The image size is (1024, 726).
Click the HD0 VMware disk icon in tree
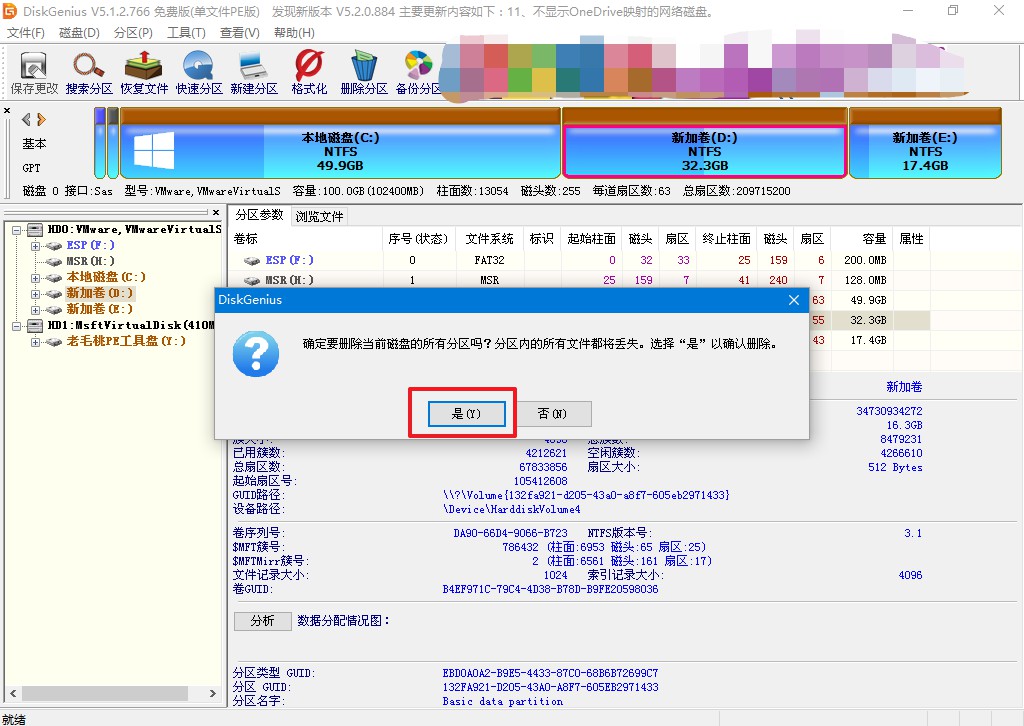click(x=35, y=230)
